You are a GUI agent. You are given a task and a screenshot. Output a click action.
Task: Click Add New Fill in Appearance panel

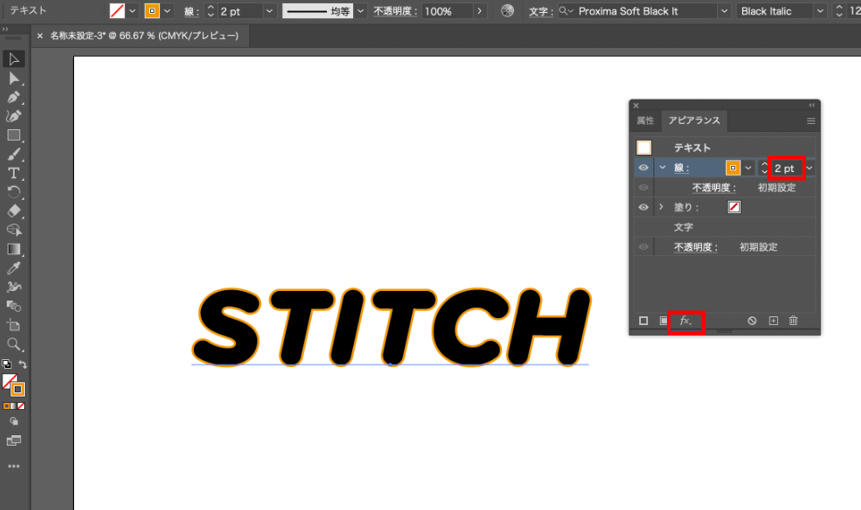(663, 321)
